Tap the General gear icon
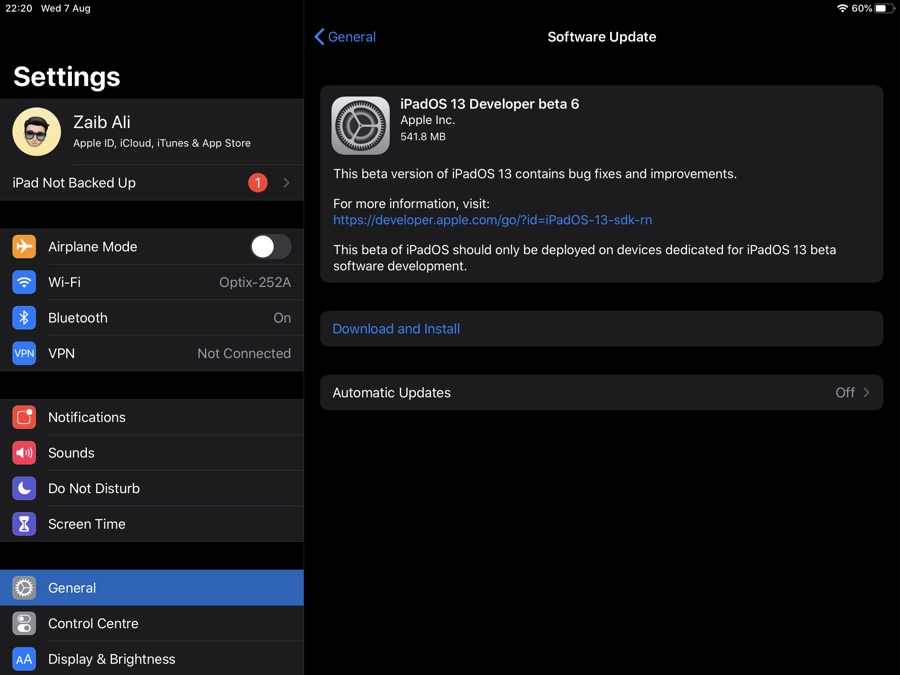This screenshot has width=900, height=675. [24, 588]
